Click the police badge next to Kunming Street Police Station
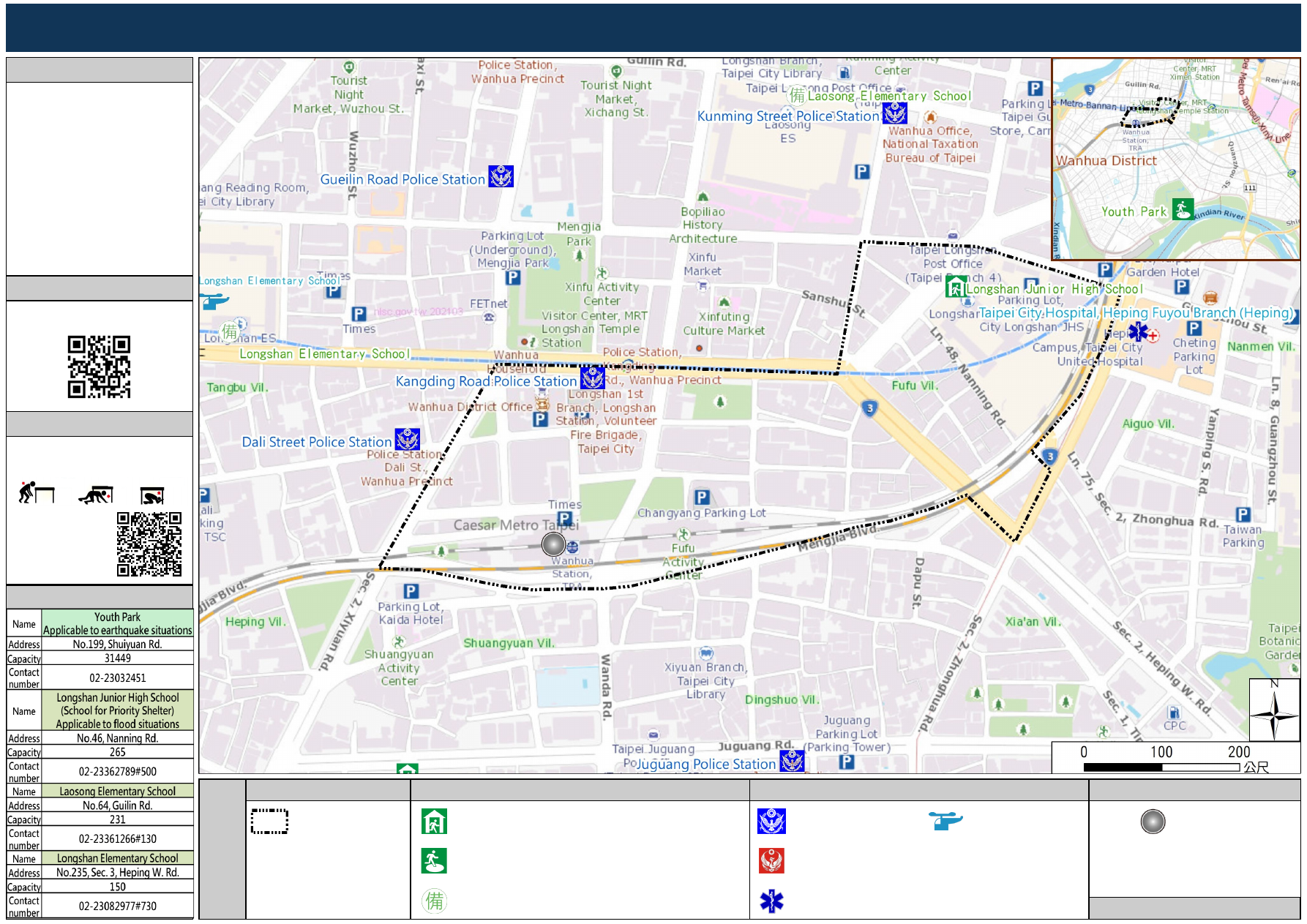 [x=895, y=113]
